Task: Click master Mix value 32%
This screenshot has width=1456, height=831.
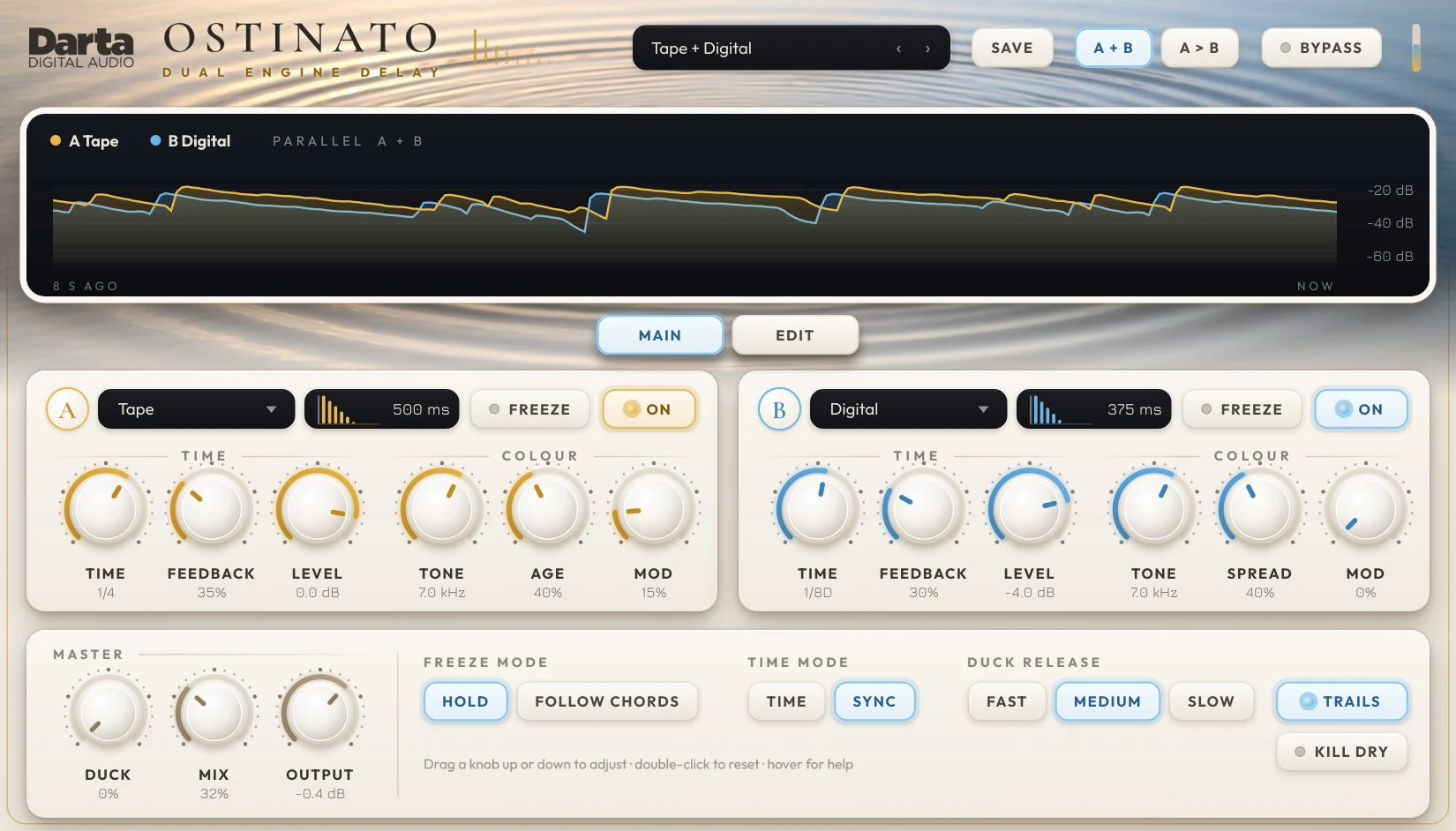Action: tap(214, 794)
